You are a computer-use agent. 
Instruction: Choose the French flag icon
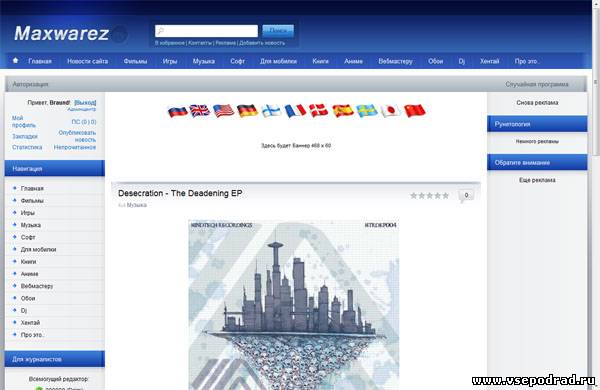(x=295, y=111)
